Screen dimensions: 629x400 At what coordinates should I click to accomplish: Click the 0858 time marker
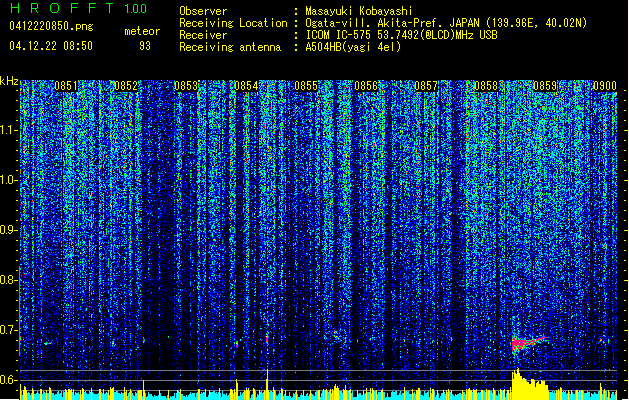click(486, 86)
